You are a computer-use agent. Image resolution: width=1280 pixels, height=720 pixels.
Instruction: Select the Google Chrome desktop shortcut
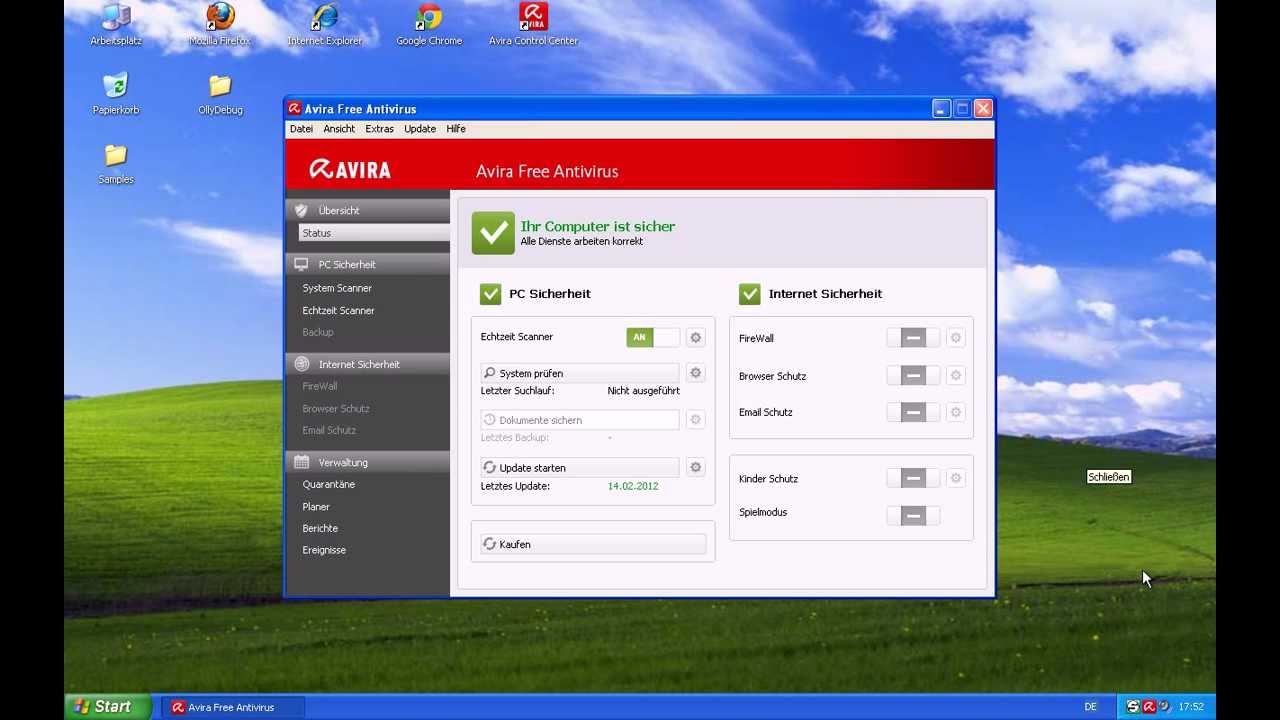click(x=429, y=24)
